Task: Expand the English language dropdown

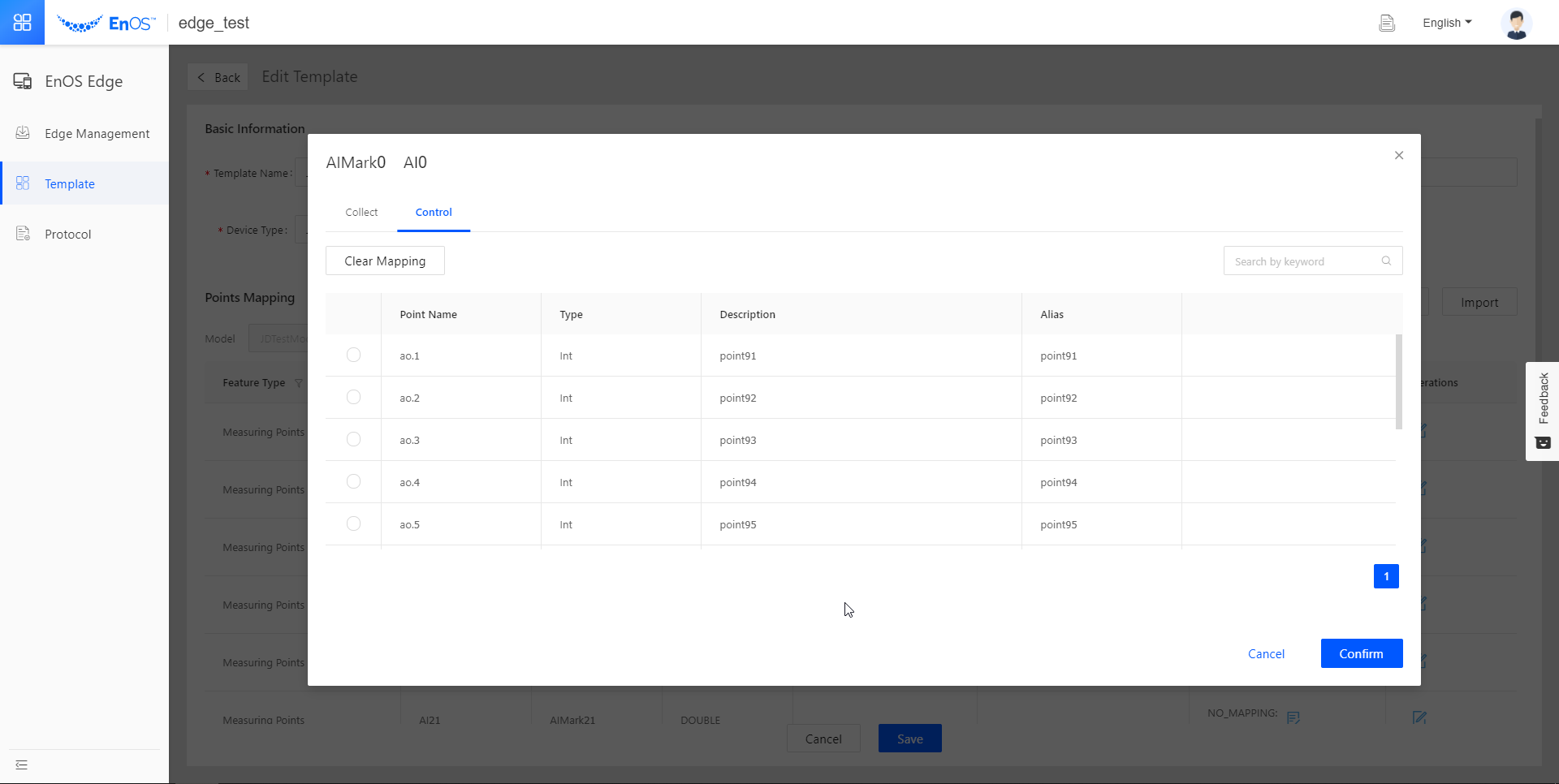Action: [1446, 23]
